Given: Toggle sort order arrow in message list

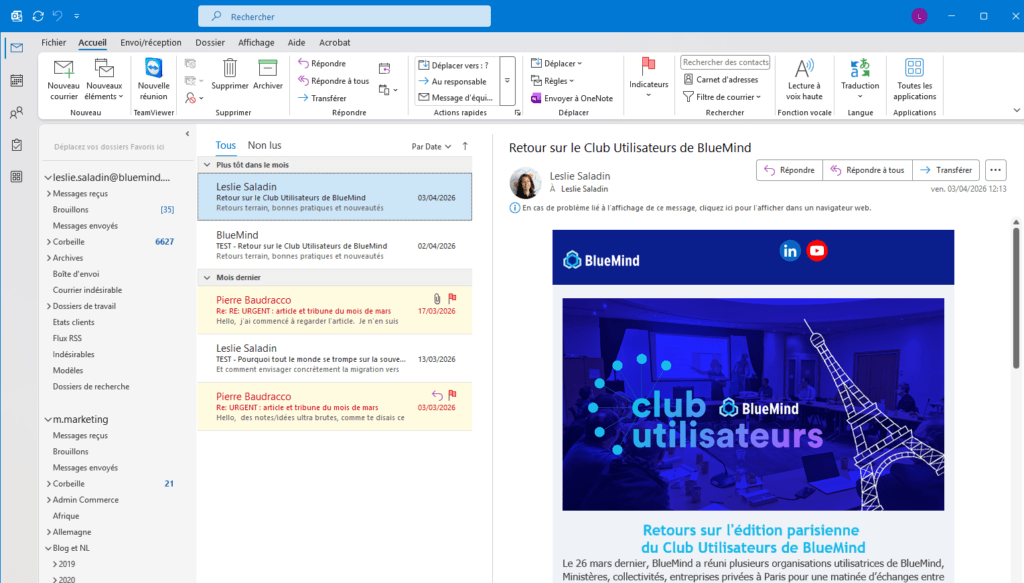Looking at the screenshot, I should (x=464, y=146).
